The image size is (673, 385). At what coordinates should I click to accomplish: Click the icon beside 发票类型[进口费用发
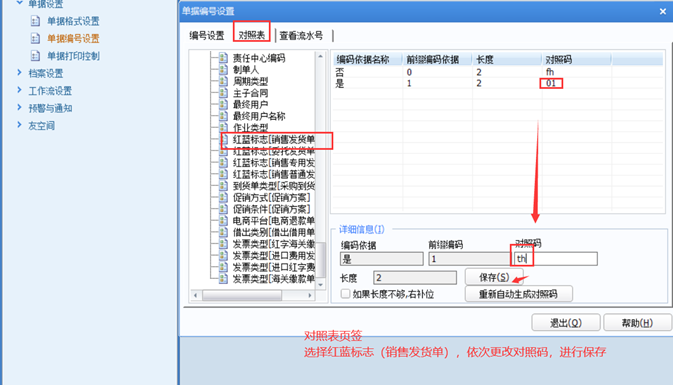coord(223,255)
